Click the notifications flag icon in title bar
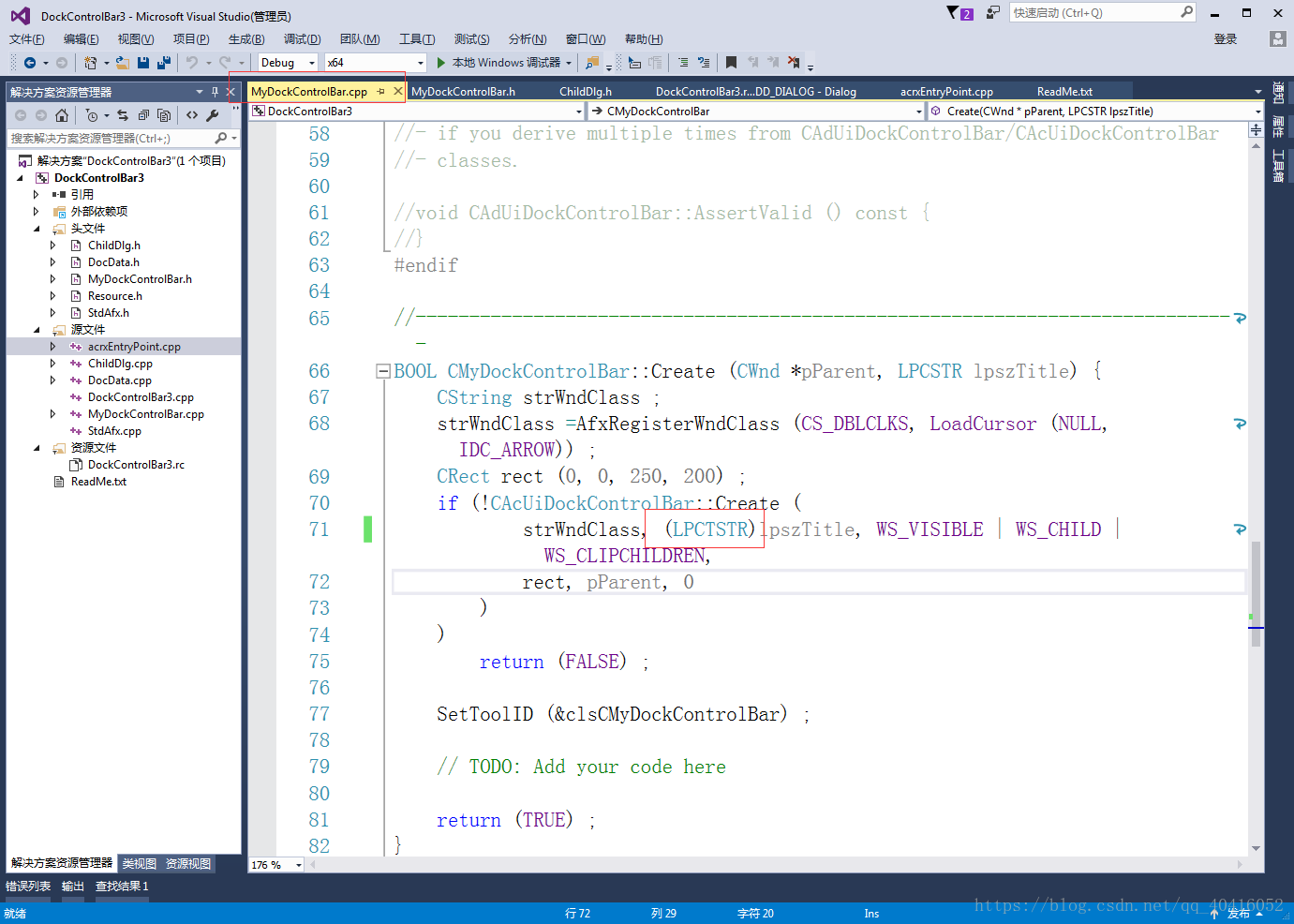 click(x=954, y=13)
